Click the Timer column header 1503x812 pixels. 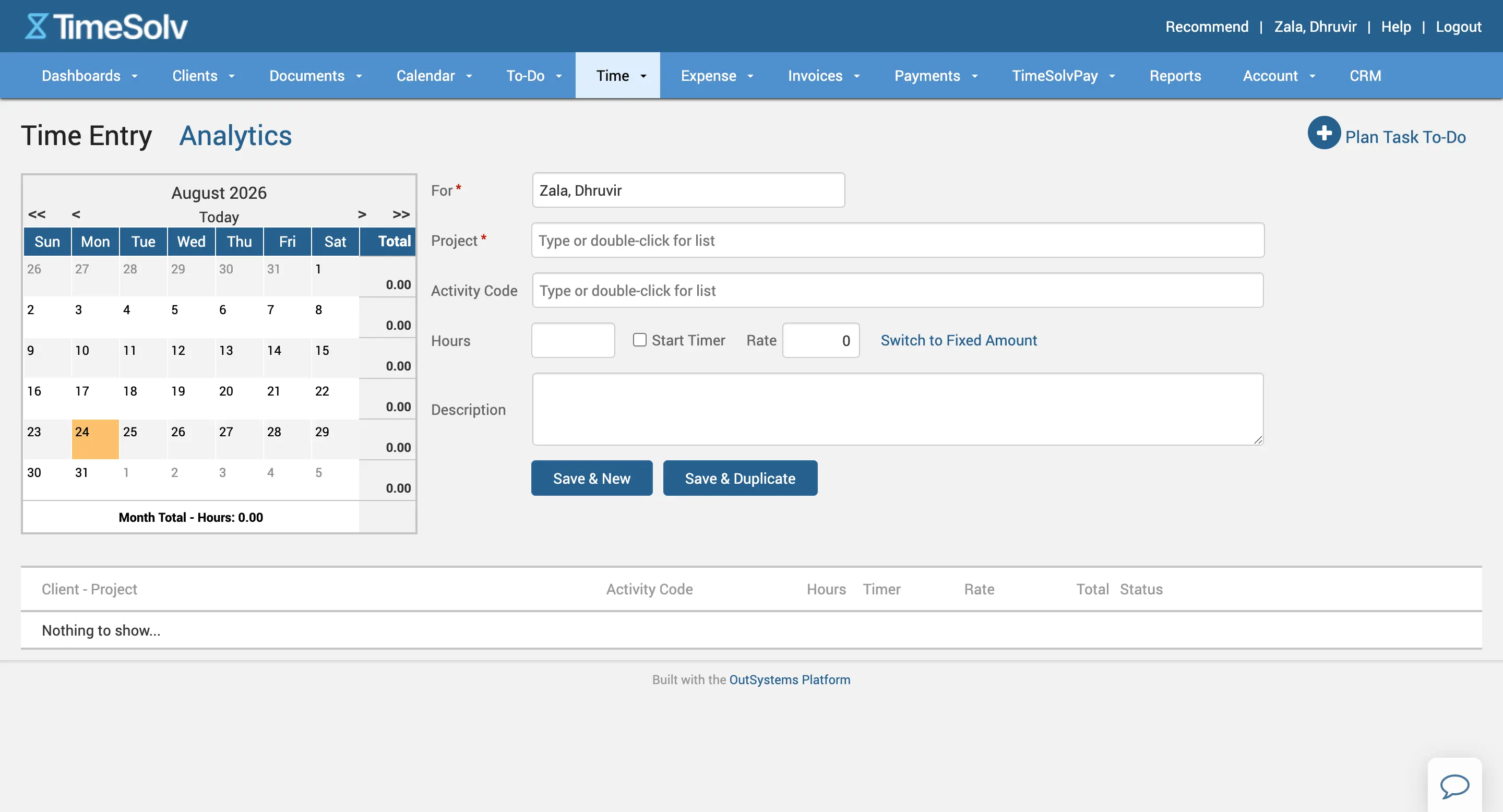pos(881,589)
